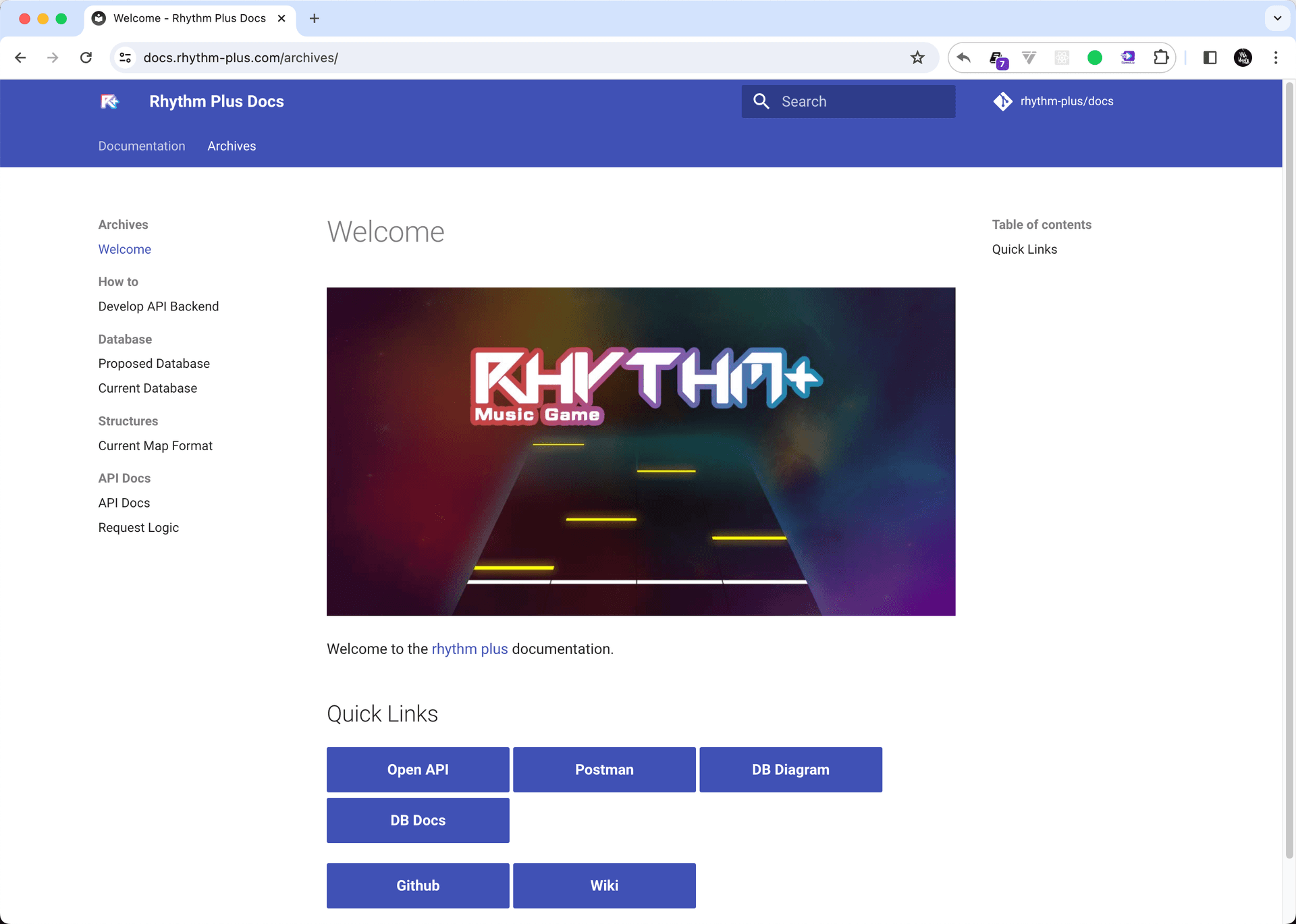Select the Welcome - Rhythm Plus Docs browser tab
1296x924 pixels.
click(x=189, y=18)
